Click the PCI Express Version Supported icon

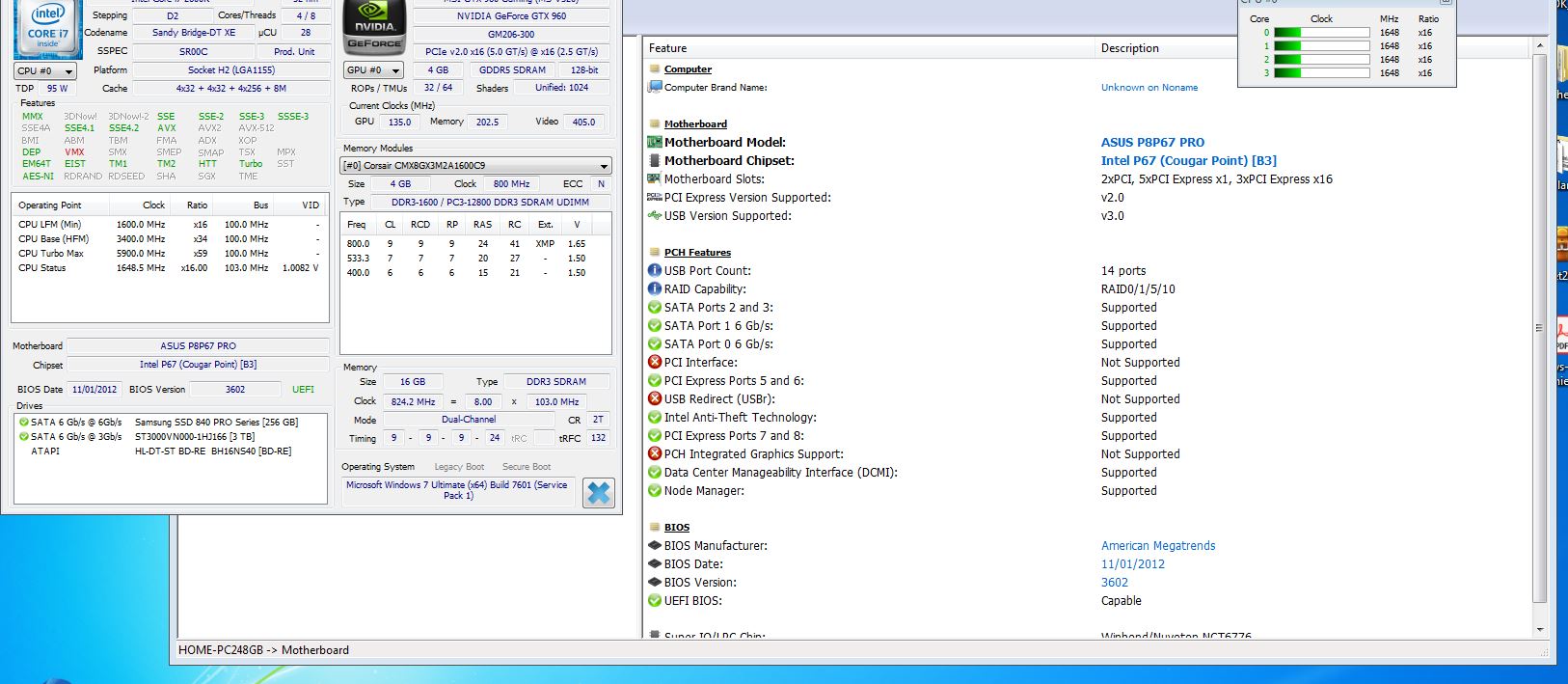coord(655,197)
